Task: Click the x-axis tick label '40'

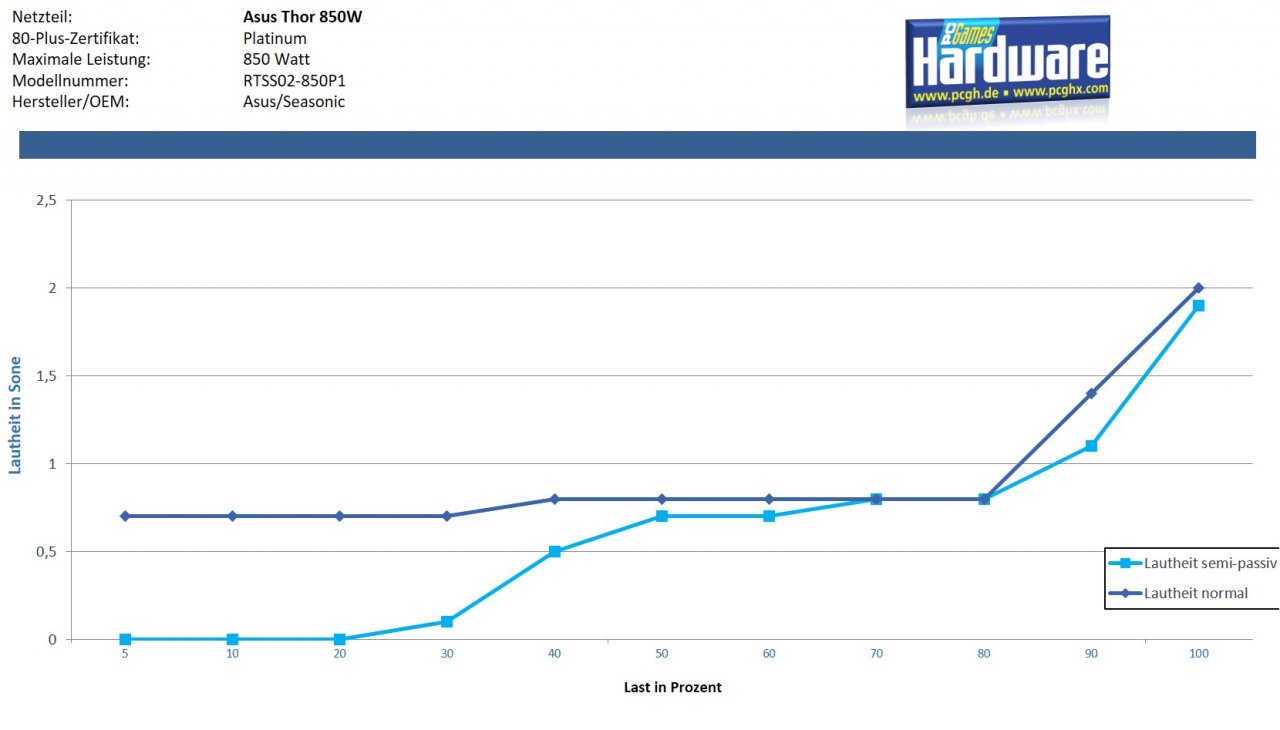Action: (554, 653)
